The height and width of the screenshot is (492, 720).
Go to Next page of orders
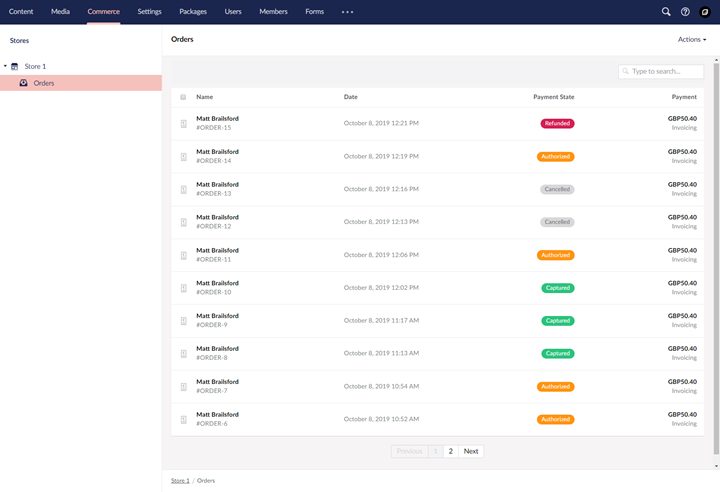pos(471,451)
